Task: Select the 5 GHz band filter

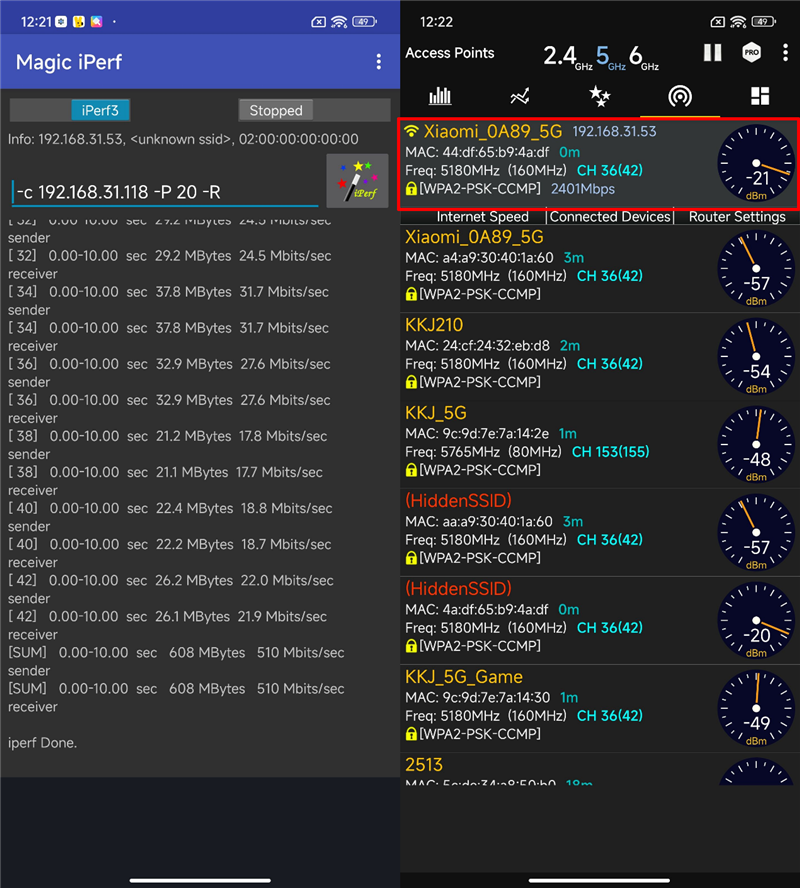Action: pos(610,57)
